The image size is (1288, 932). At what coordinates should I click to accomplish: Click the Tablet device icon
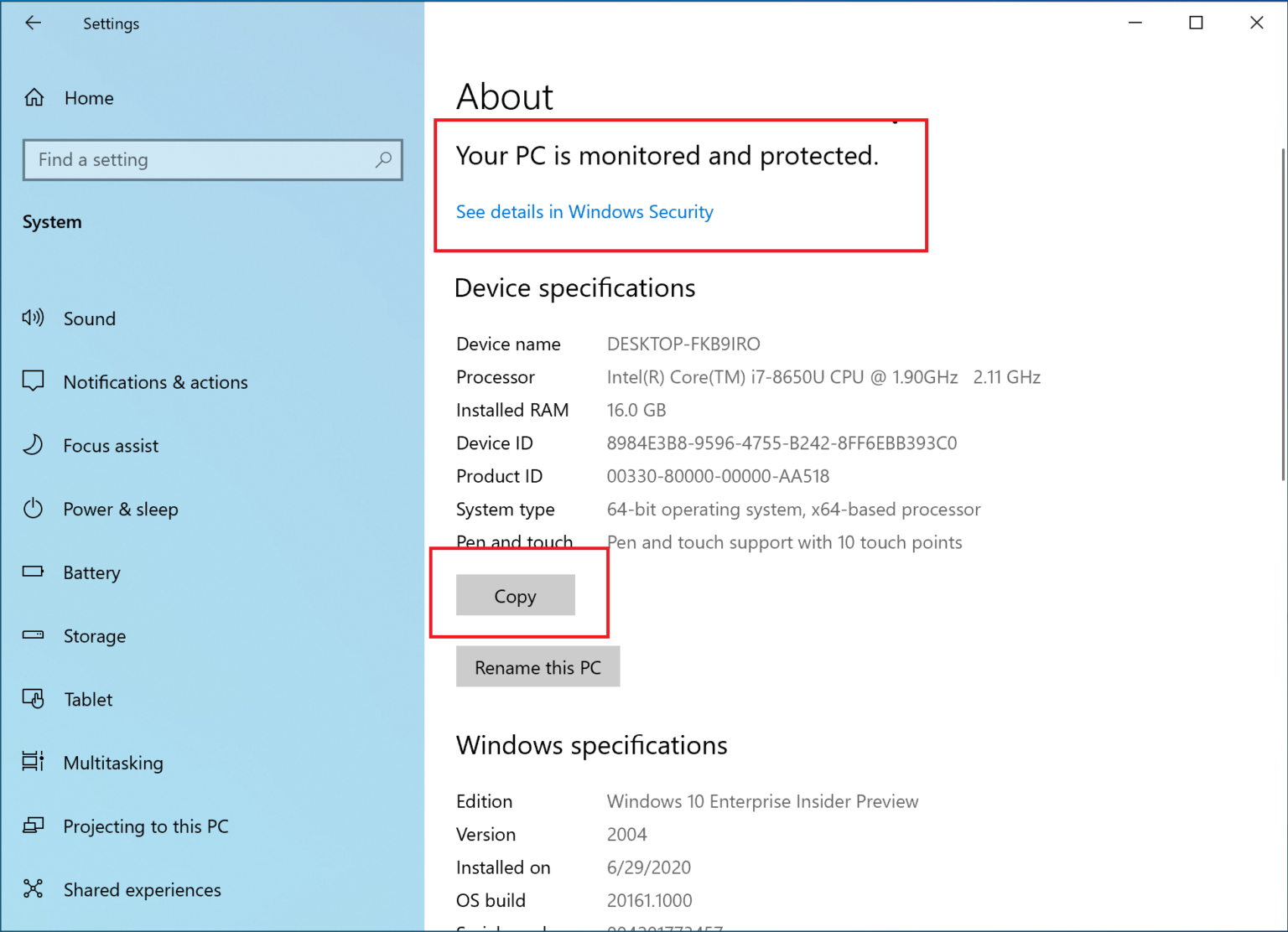[x=33, y=699]
